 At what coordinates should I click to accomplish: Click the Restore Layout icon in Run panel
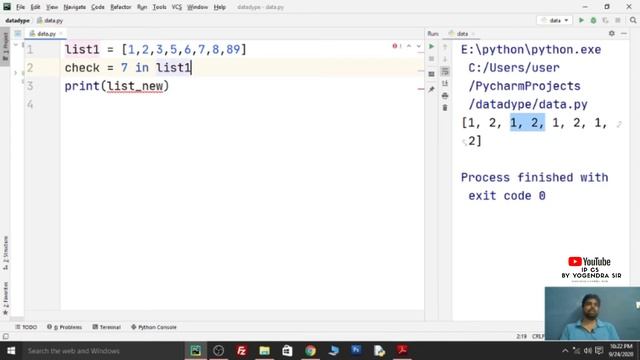coord(431,74)
